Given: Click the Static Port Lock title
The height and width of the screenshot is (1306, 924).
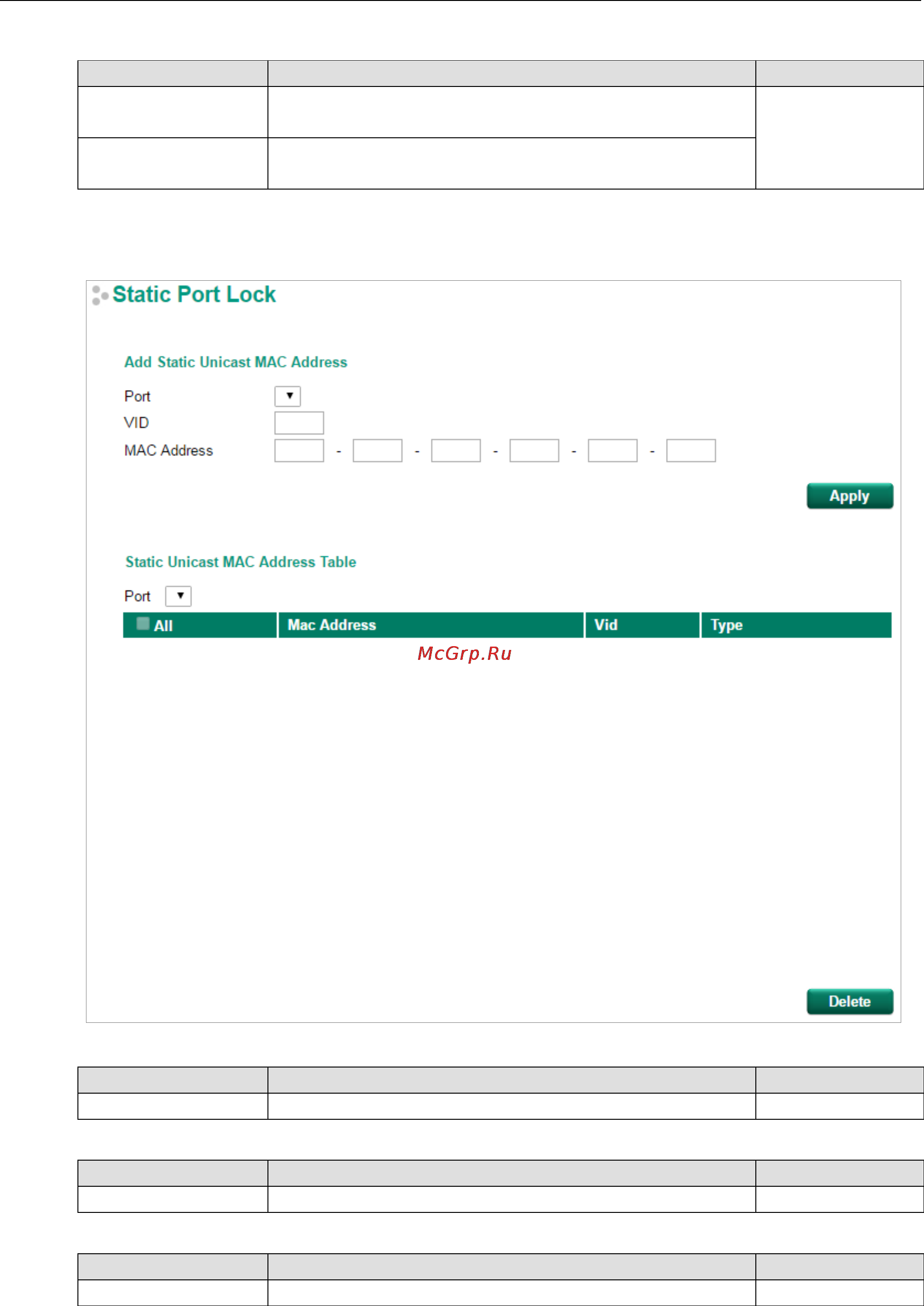Looking at the screenshot, I should [194, 295].
